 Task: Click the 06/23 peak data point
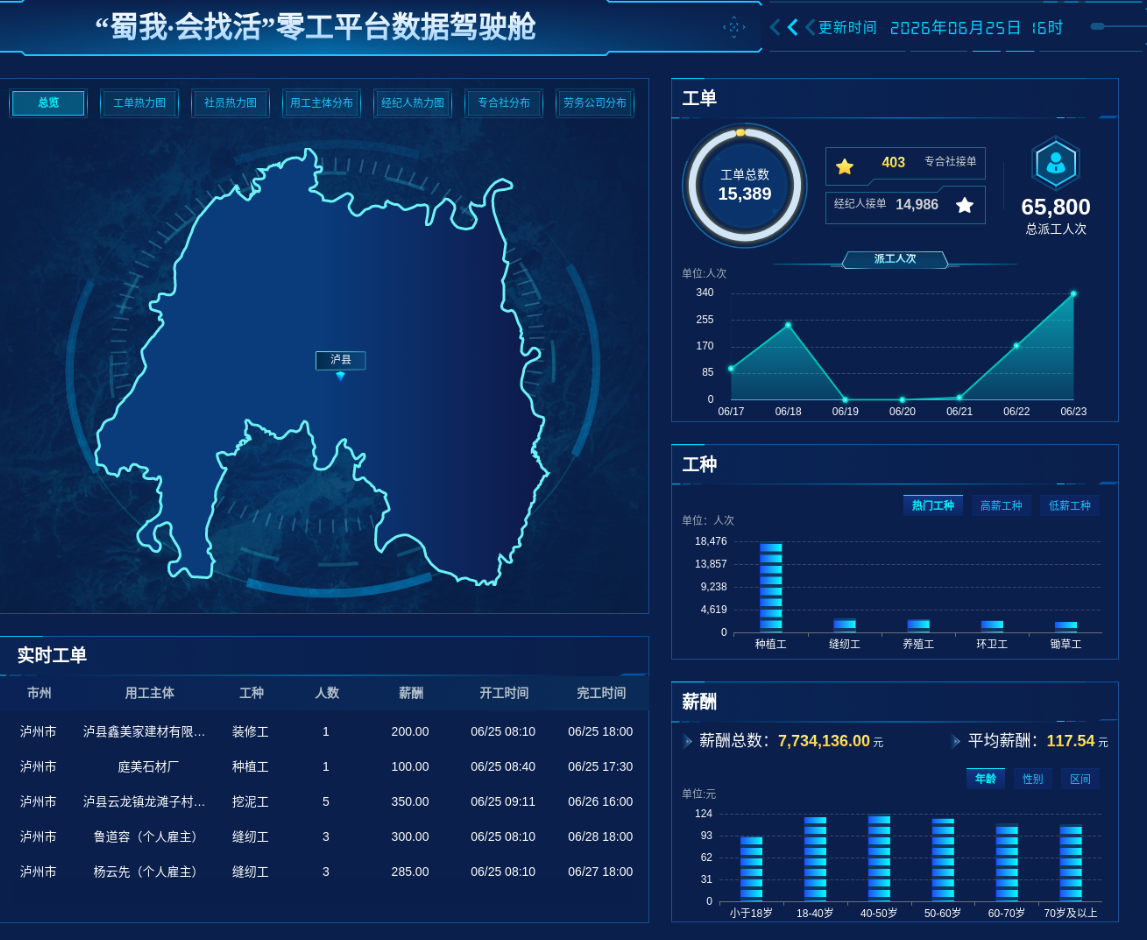(1073, 294)
